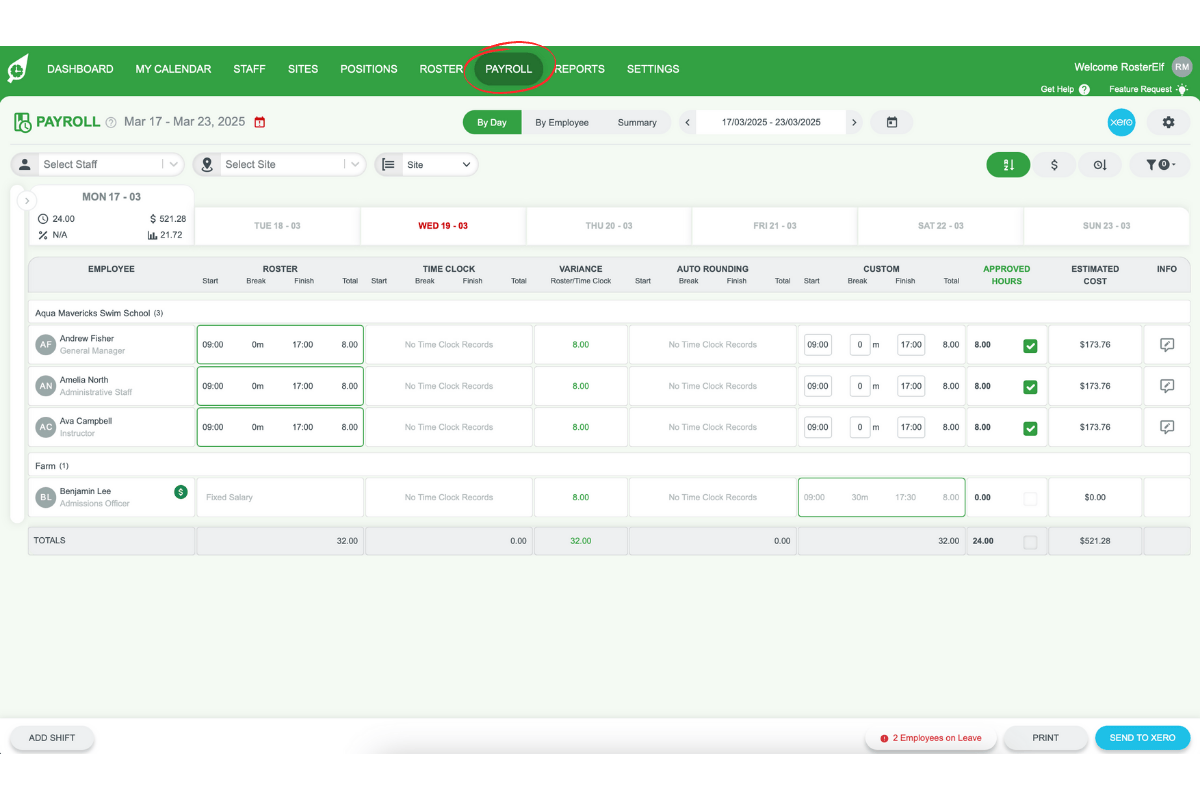Open the REPORTS menu item
Image resolution: width=1200 pixels, height=800 pixels.
click(x=580, y=69)
